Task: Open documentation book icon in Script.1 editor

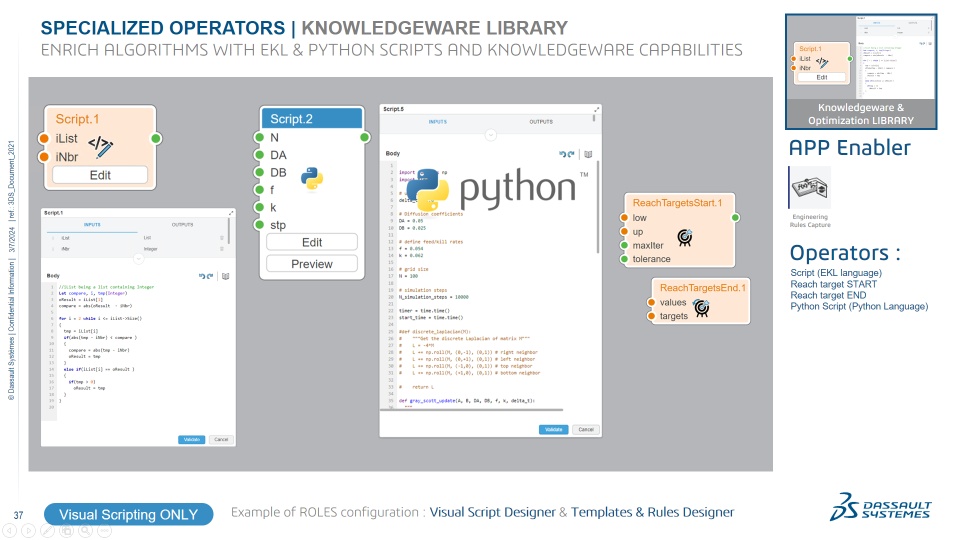Action: click(x=225, y=276)
